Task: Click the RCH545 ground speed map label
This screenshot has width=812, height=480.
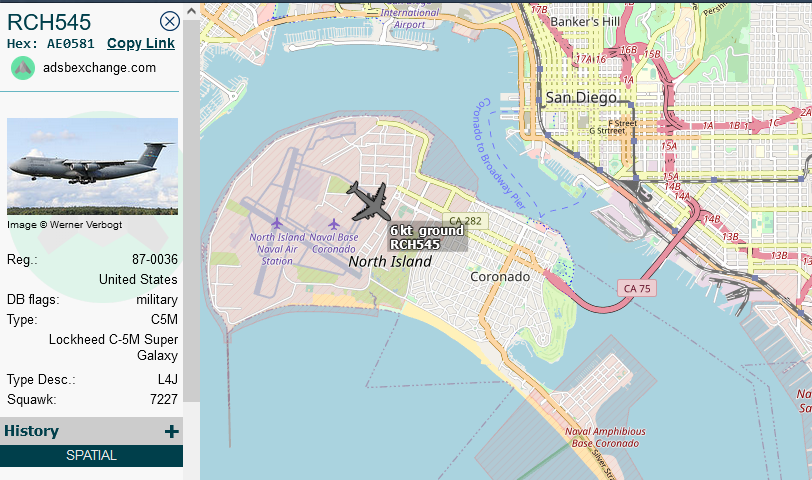Action: pyautogui.click(x=427, y=237)
